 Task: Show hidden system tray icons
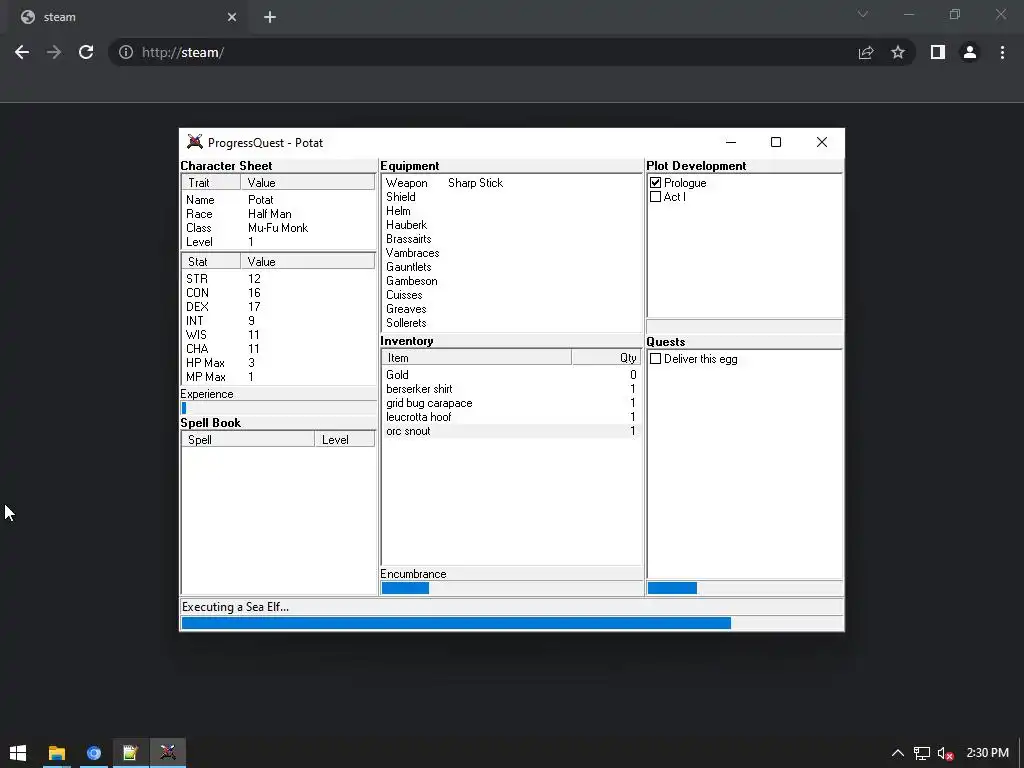[x=898, y=754]
